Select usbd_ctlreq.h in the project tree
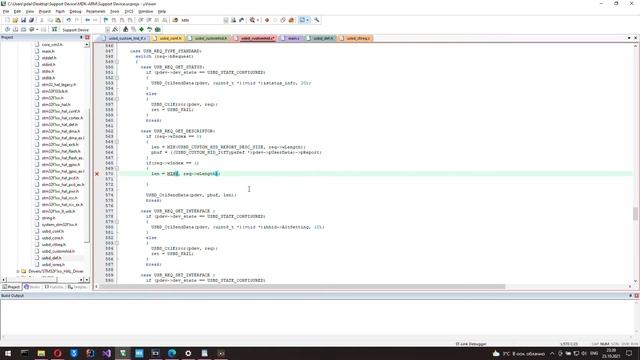 pos(53,244)
